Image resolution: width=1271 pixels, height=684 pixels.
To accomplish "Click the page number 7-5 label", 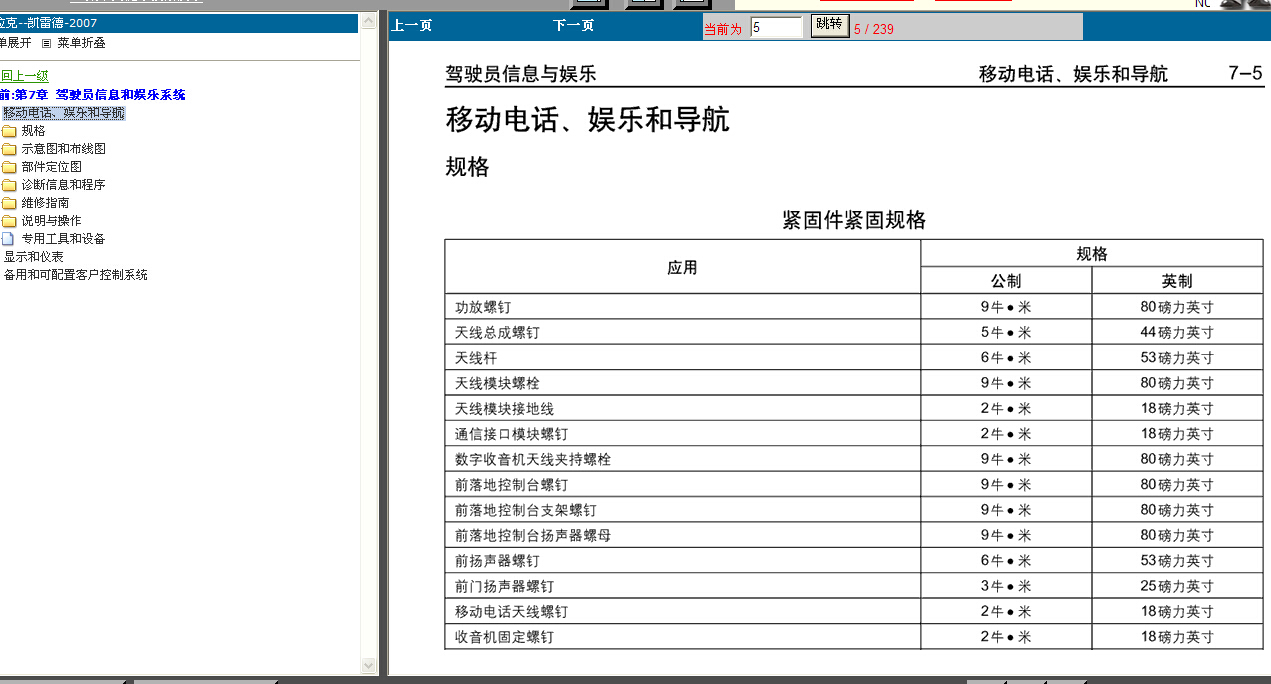I will pos(1245,73).
